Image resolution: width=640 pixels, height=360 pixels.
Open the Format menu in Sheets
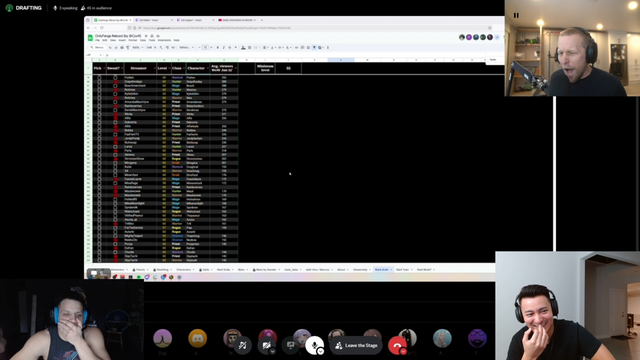point(133,40)
